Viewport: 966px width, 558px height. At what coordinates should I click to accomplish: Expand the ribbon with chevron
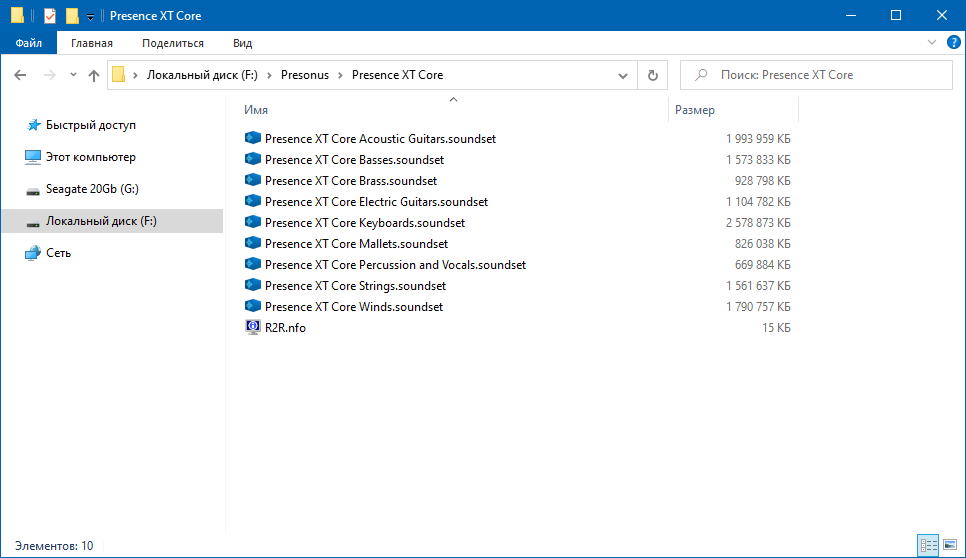coord(932,42)
